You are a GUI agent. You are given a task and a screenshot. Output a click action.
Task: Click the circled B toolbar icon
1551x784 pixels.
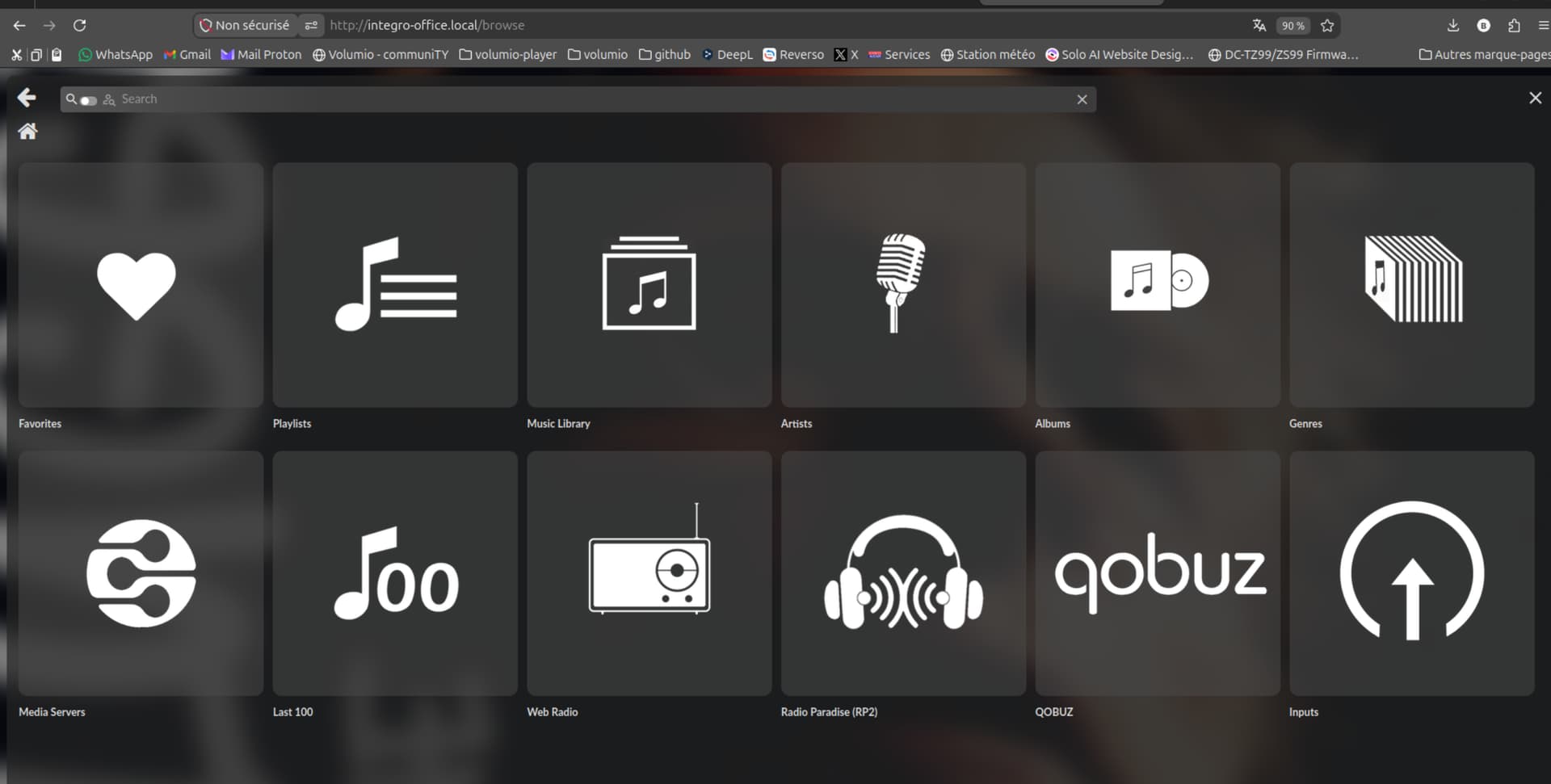1483,25
